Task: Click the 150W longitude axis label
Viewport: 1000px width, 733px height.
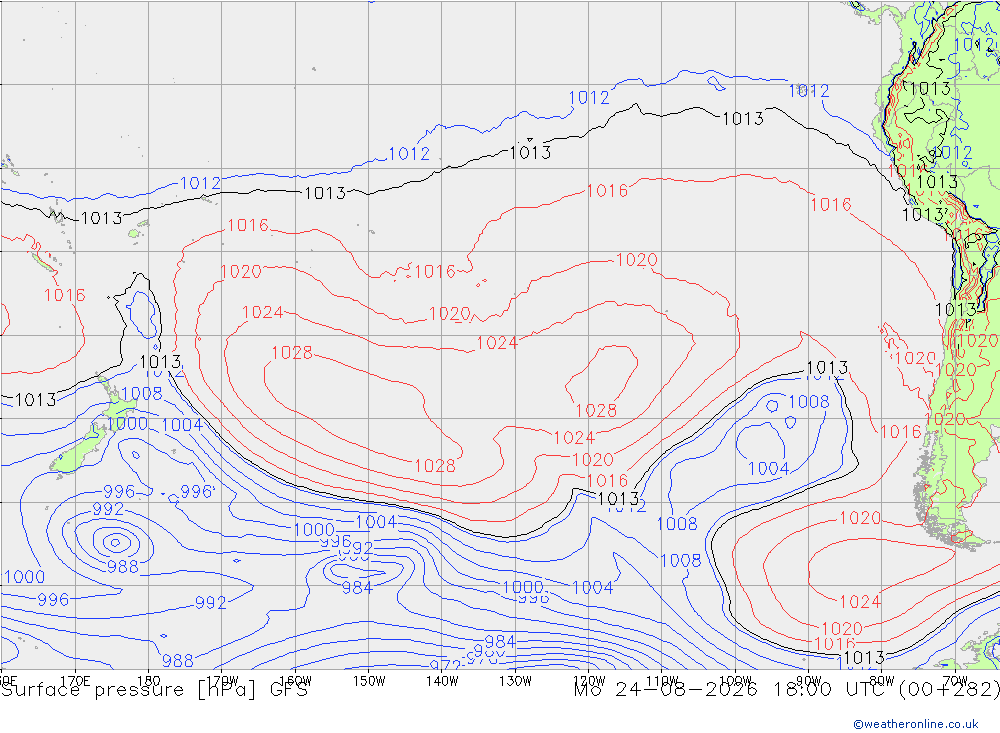Action: tap(369, 681)
